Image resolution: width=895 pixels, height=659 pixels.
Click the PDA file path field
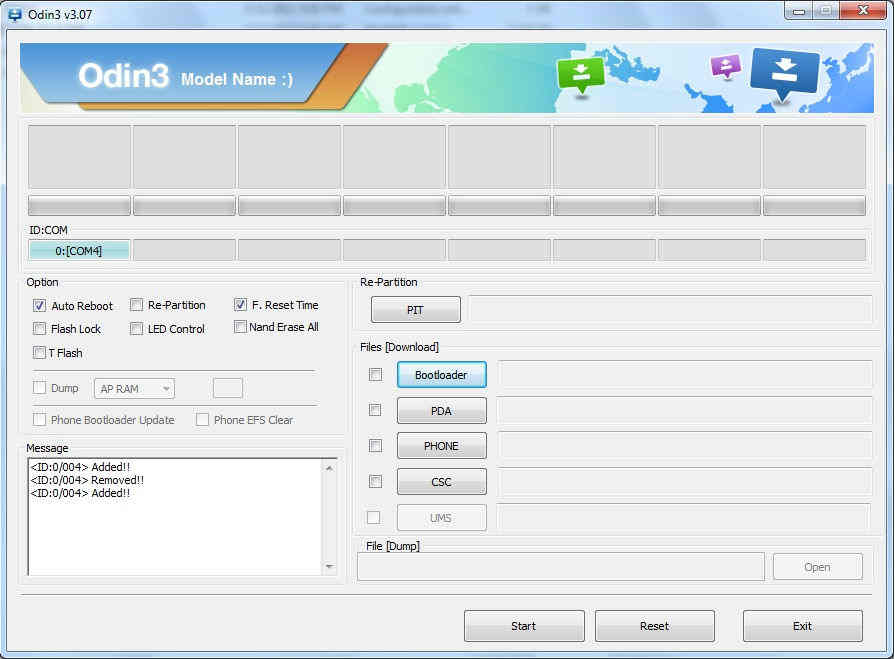[x=685, y=410]
